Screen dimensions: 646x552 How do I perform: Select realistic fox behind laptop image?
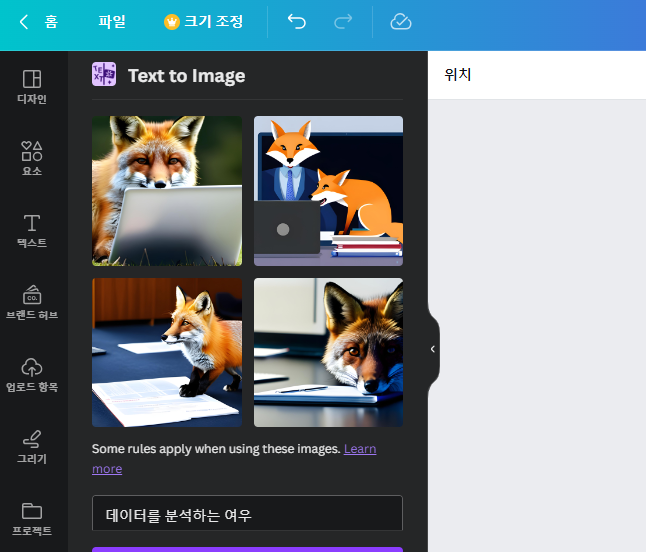click(167, 191)
